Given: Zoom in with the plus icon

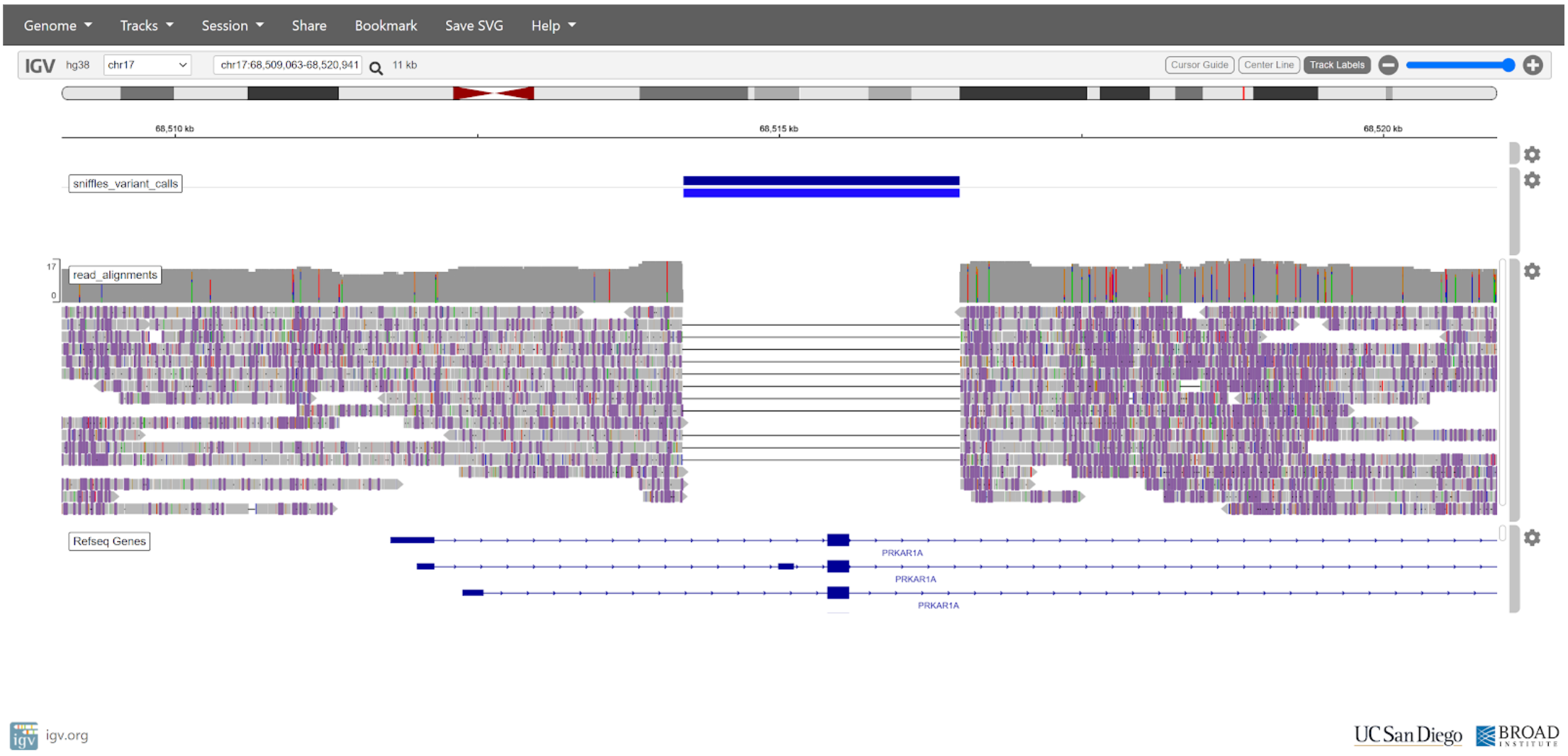Looking at the screenshot, I should (1533, 65).
